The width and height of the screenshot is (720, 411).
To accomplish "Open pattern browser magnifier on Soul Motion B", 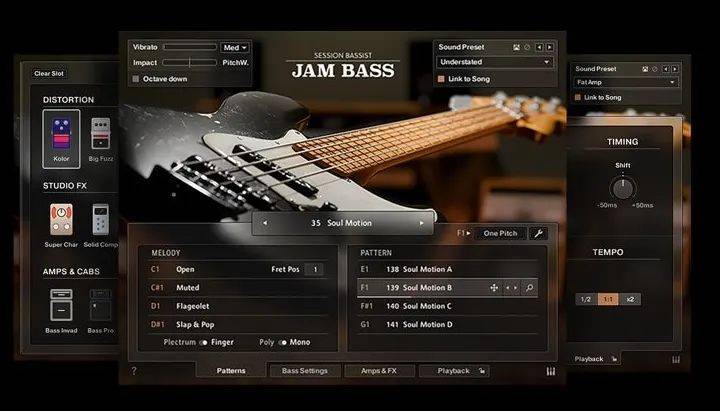I will coord(529,288).
